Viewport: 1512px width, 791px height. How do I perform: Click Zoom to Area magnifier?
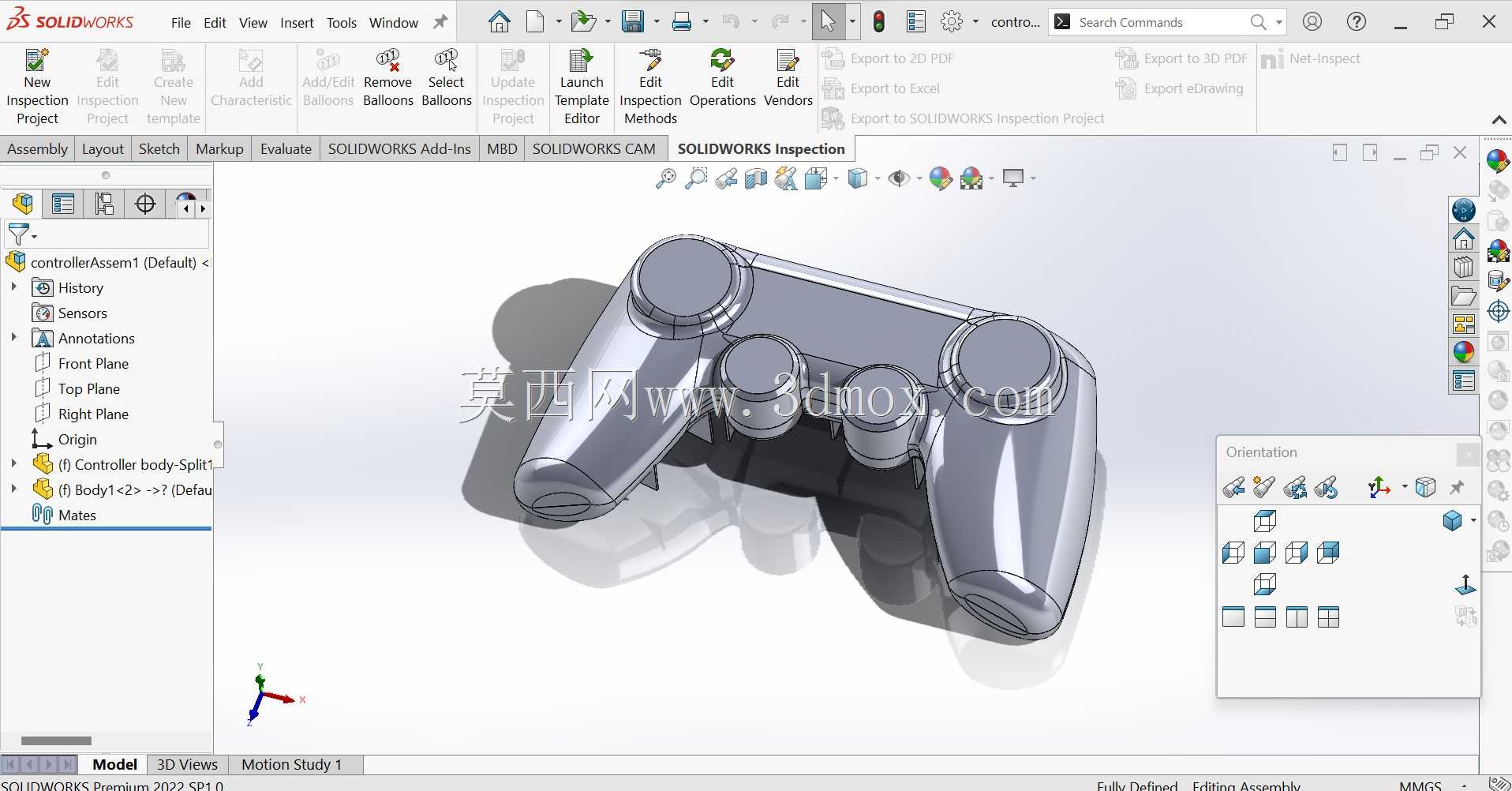(x=695, y=178)
